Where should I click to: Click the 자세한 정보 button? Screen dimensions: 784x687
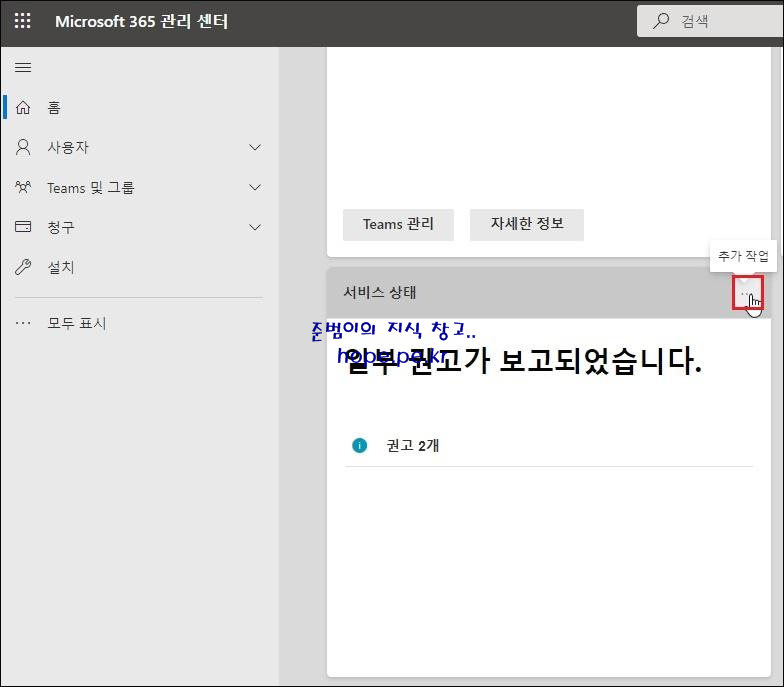526,224
